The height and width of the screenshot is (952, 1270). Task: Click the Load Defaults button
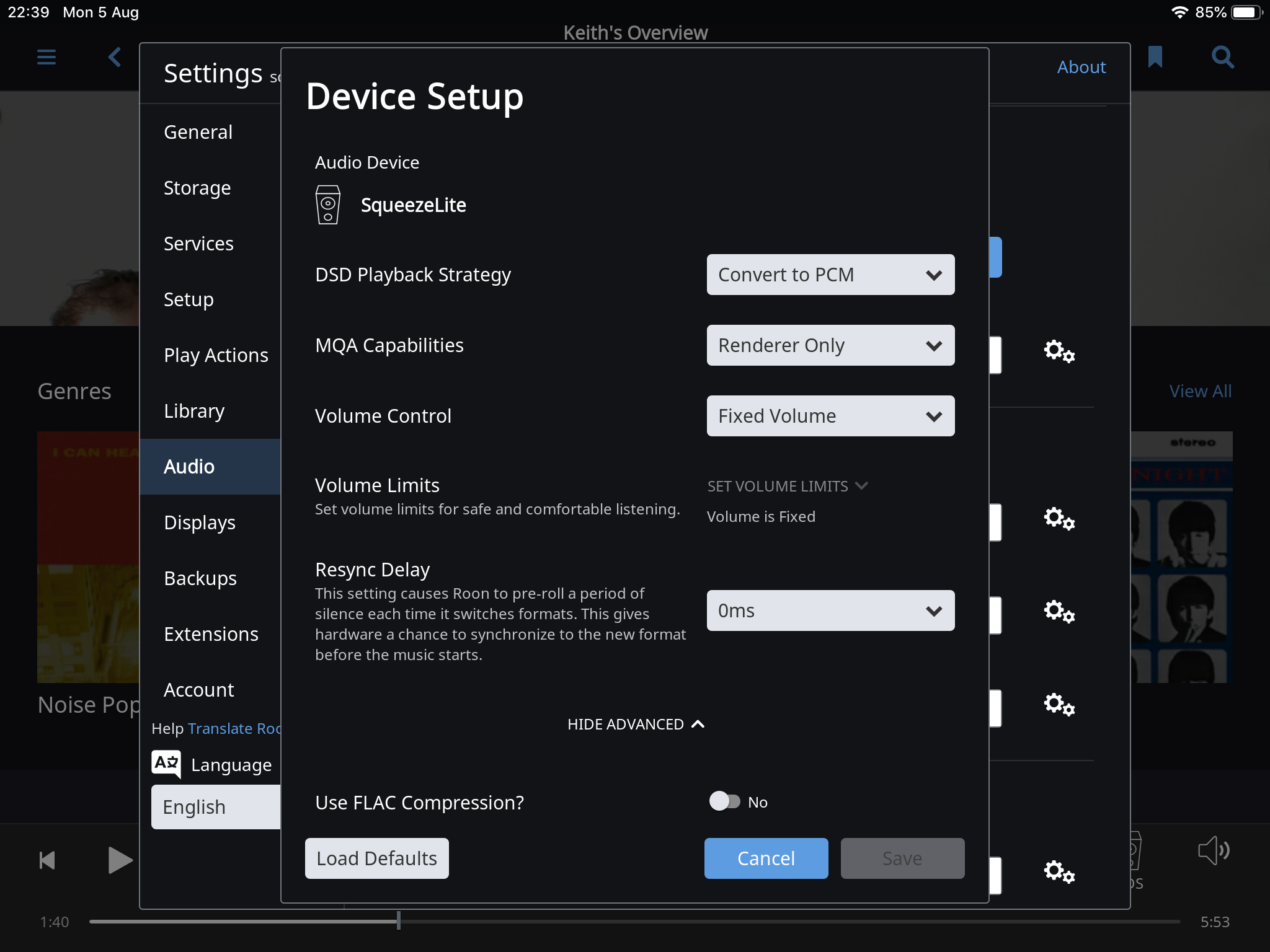tap(376, 858)
